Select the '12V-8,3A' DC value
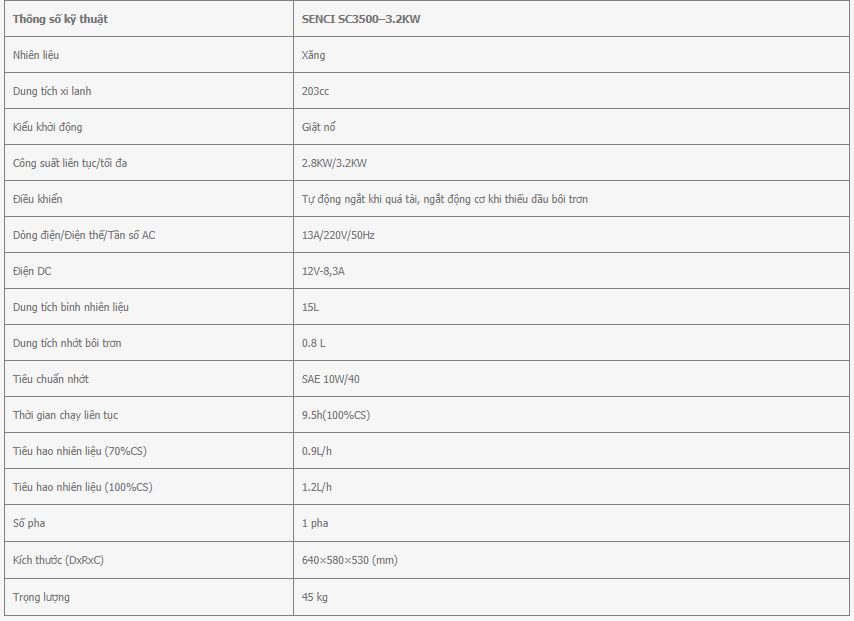854x621 pixels. (x=323, y=271)
